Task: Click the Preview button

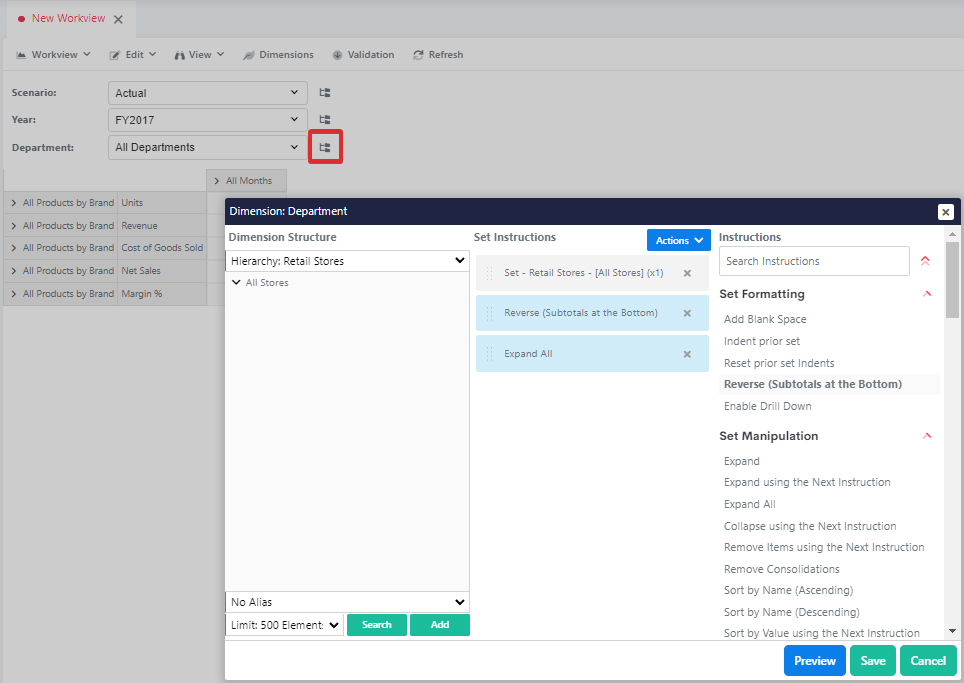Action: 814,660
